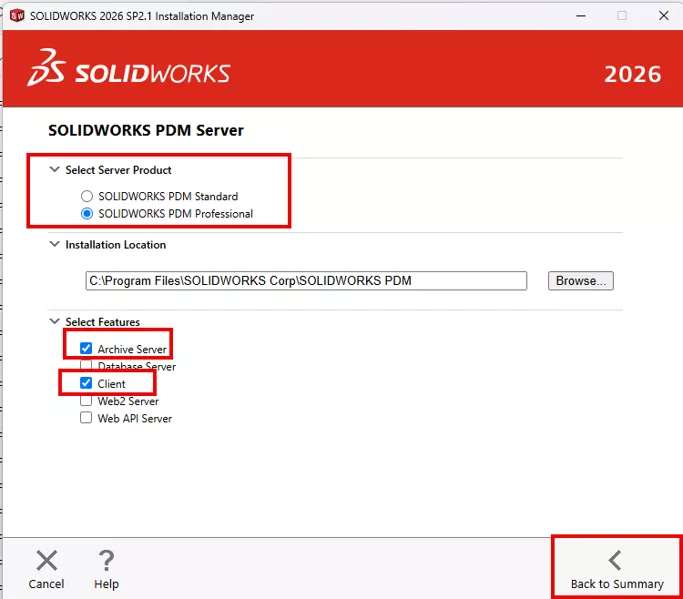Close the Installation Manager window

point(663,16)
